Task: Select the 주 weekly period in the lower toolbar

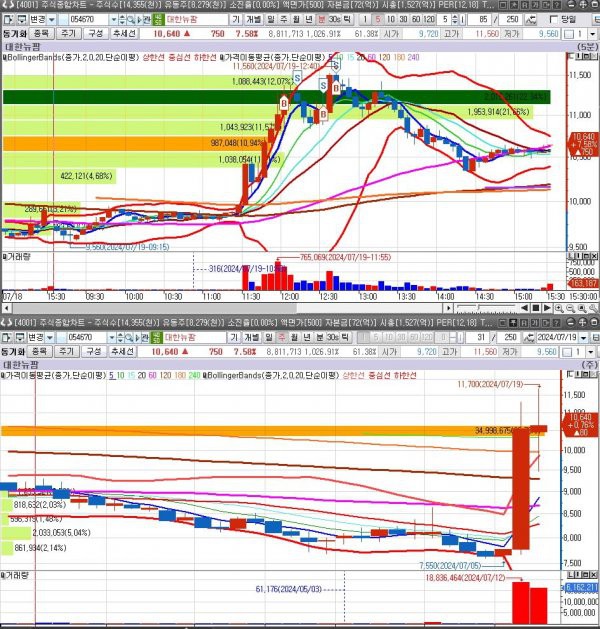Action: click(282, 337)
